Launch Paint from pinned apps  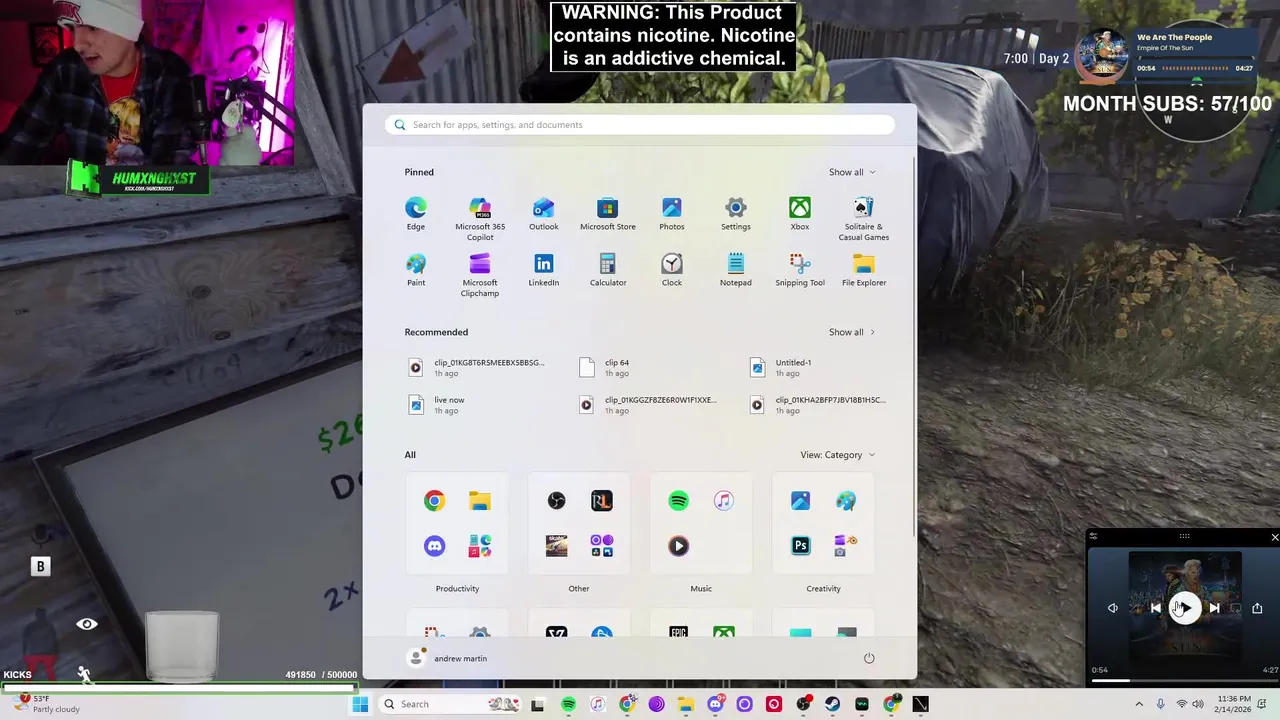[x=415, y=270]
